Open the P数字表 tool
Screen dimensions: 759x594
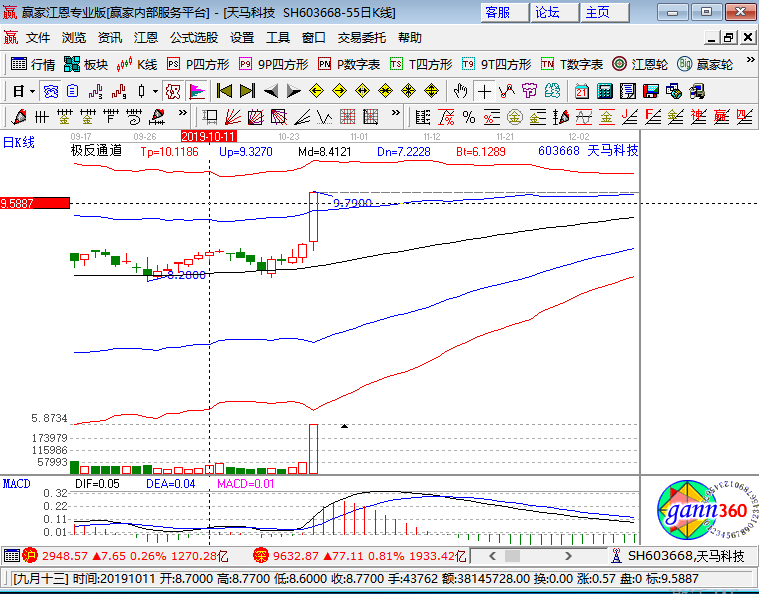(x=349, y=64)
